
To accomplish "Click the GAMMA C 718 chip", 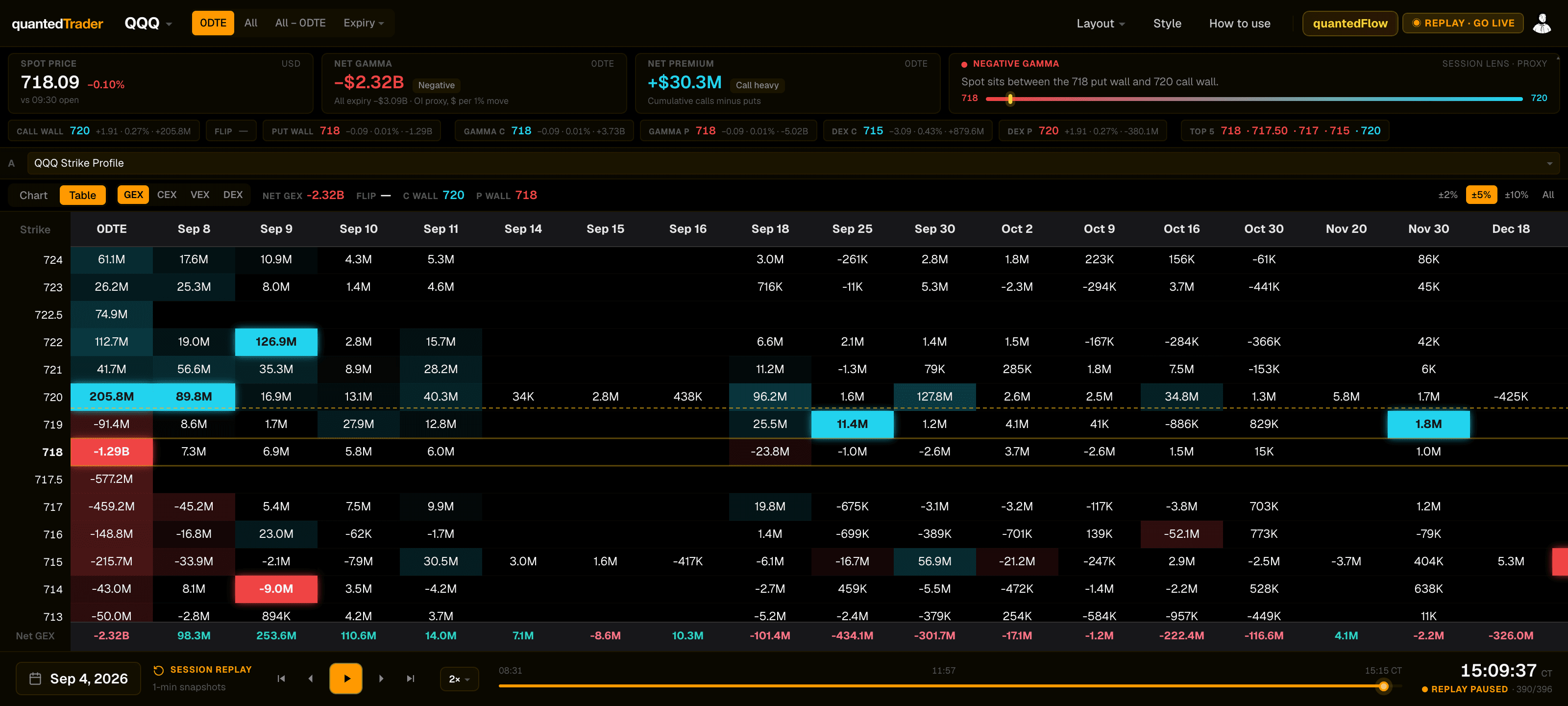I will 544,131.
